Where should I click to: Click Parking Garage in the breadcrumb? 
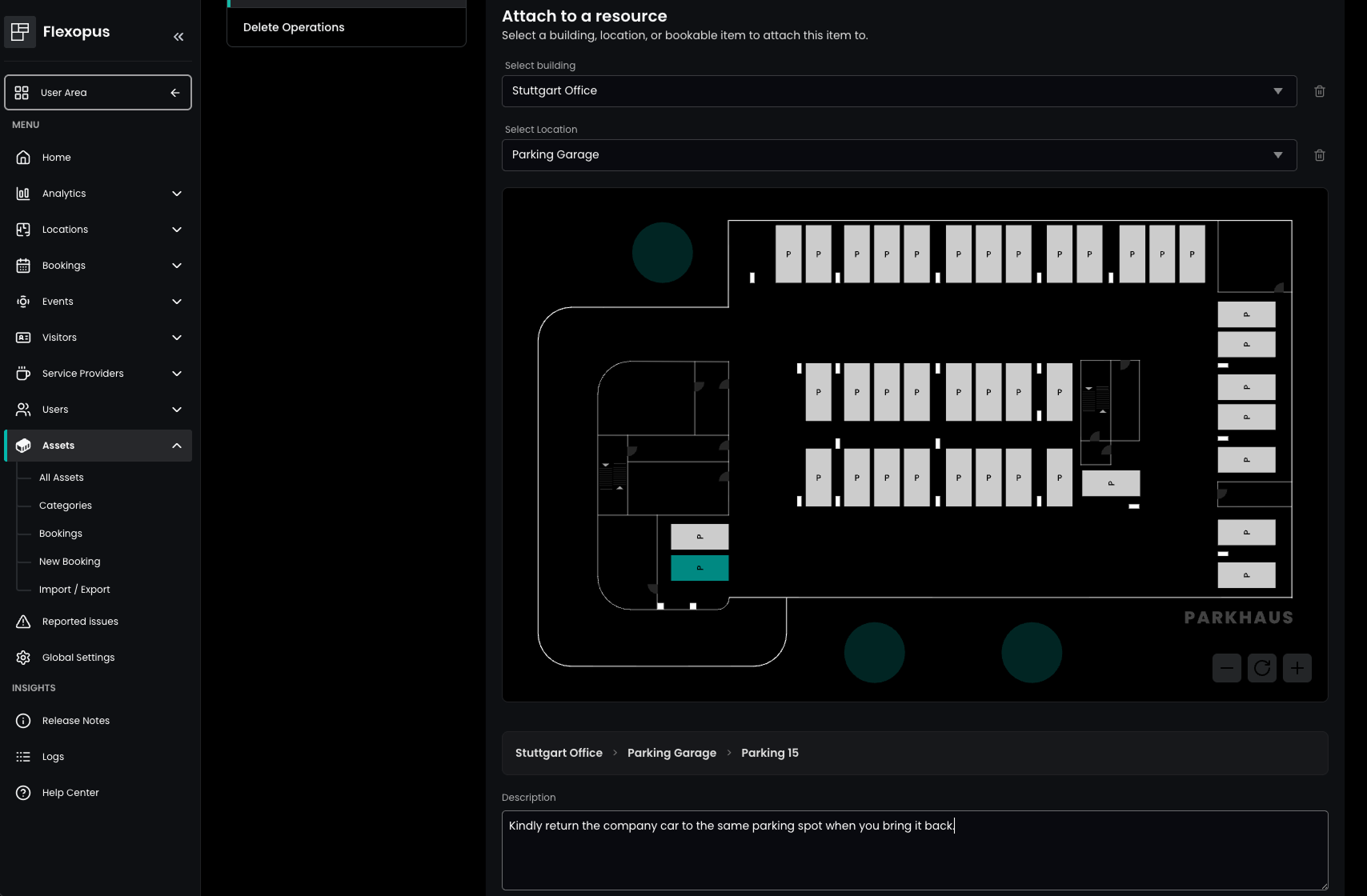point(671,753)
